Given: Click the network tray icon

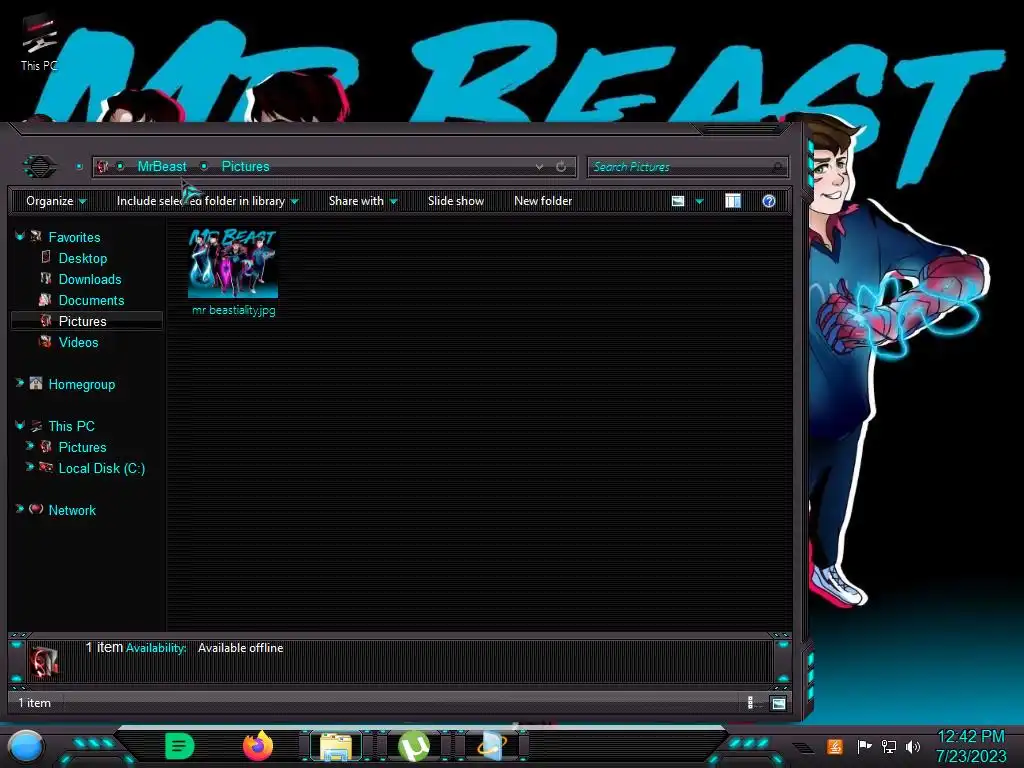Looking at the screenshot, I should coord(889,746).
